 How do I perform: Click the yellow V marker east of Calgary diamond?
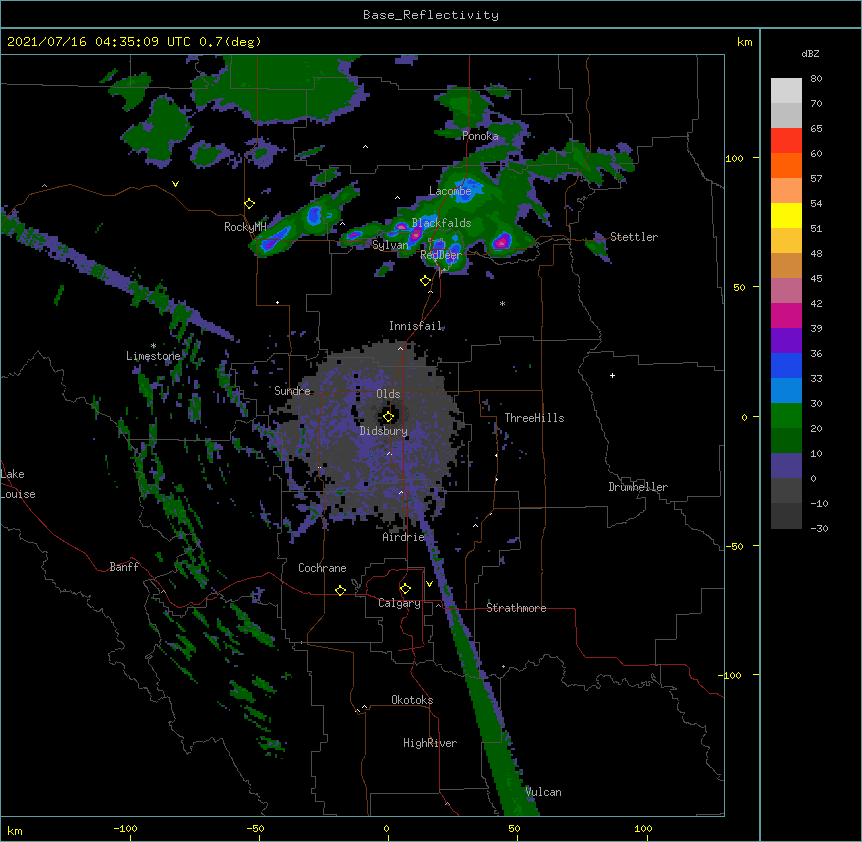[429, 584]
